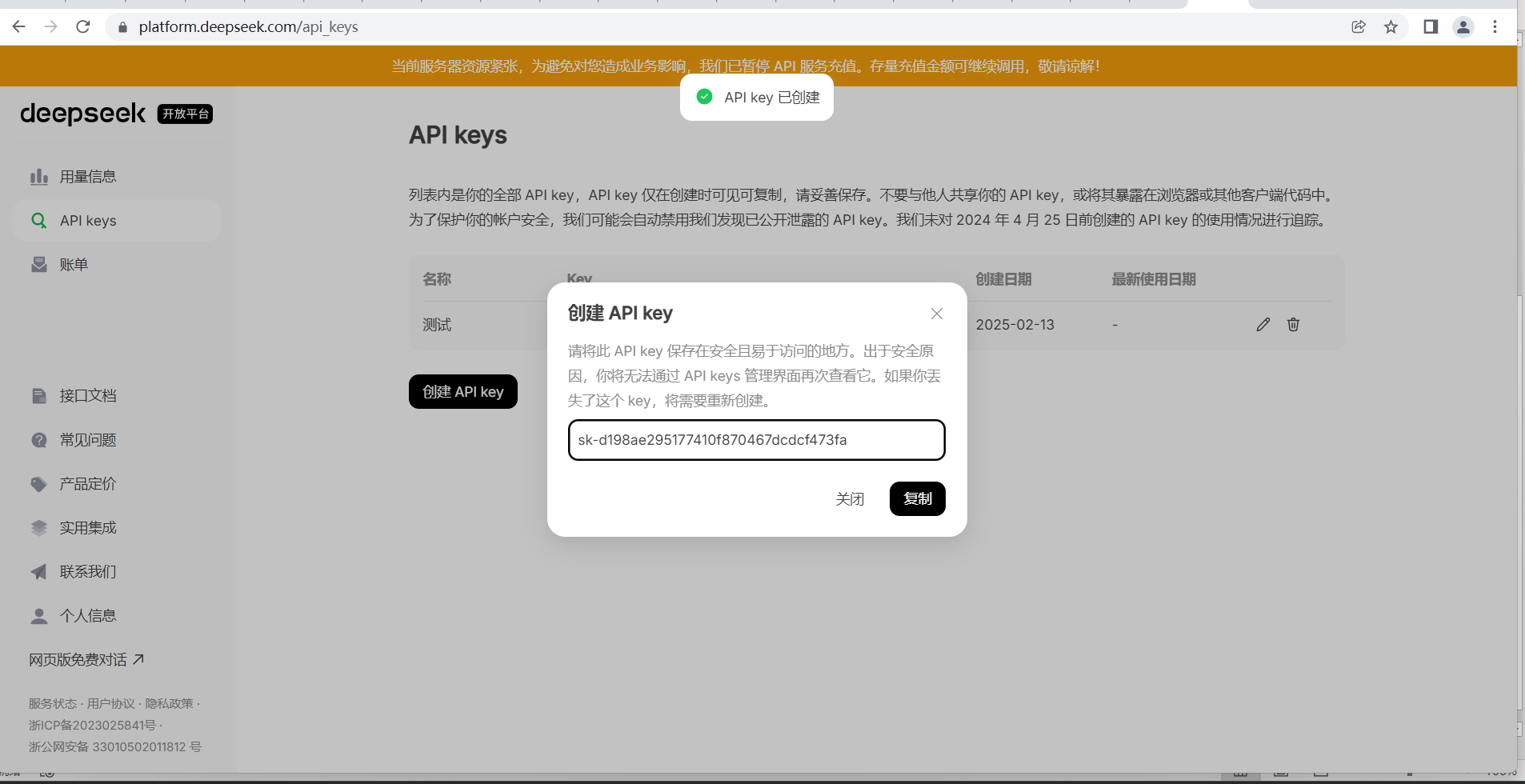Image resolution: width=1525 pixels, height=784 pixels.
Task: Click the 最新使用日期 column header
Action: (1154, 279)
